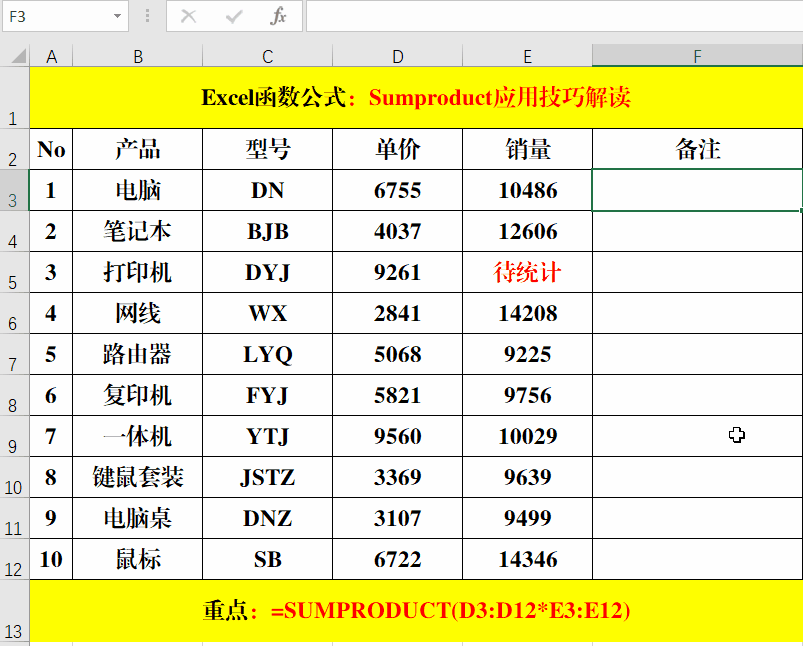
Task: Click the Name Box showing F3
Action: coord(65,16)
